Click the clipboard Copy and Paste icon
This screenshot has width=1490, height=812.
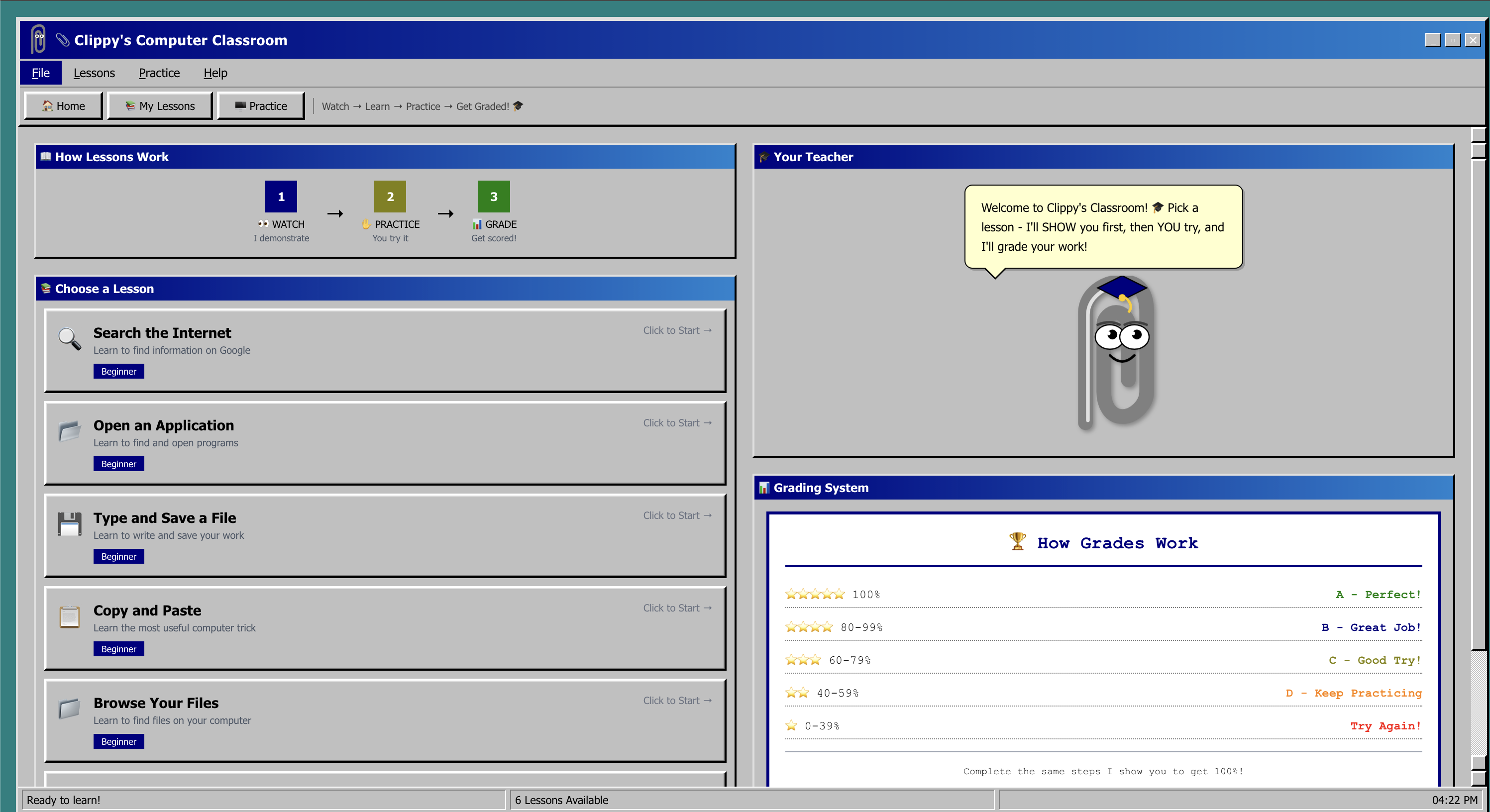point(69,616)
